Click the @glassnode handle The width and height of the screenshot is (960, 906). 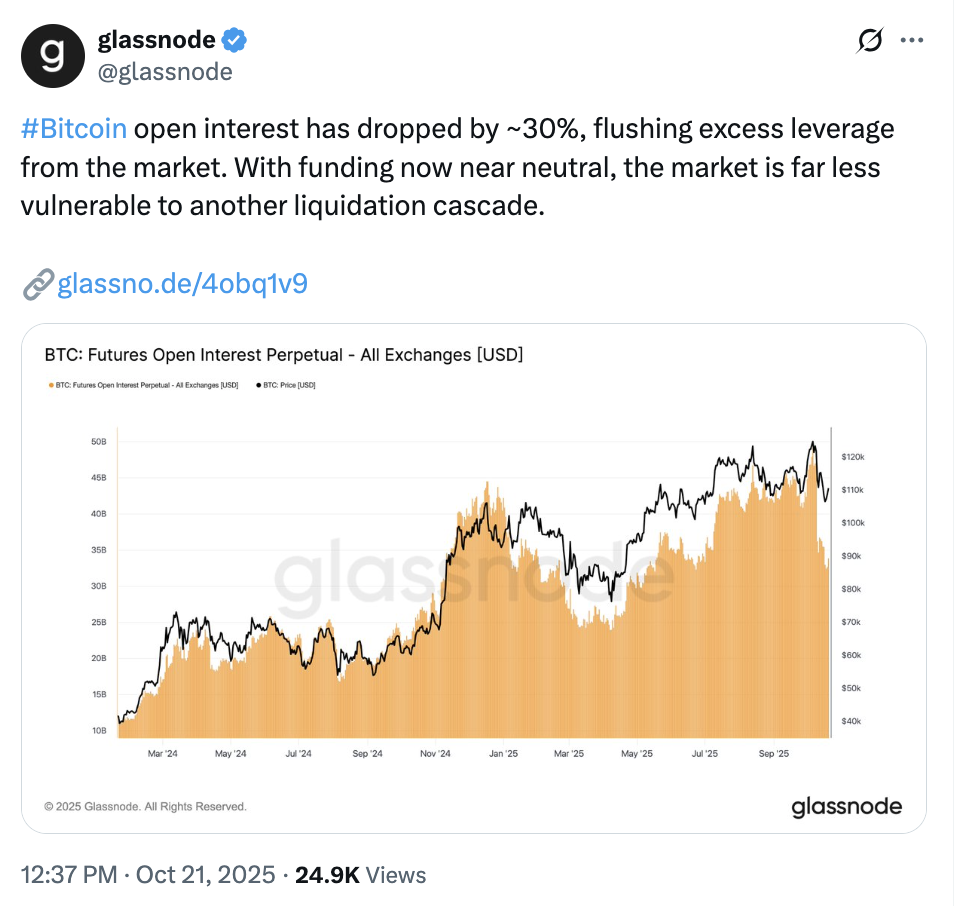click(165, 72)
